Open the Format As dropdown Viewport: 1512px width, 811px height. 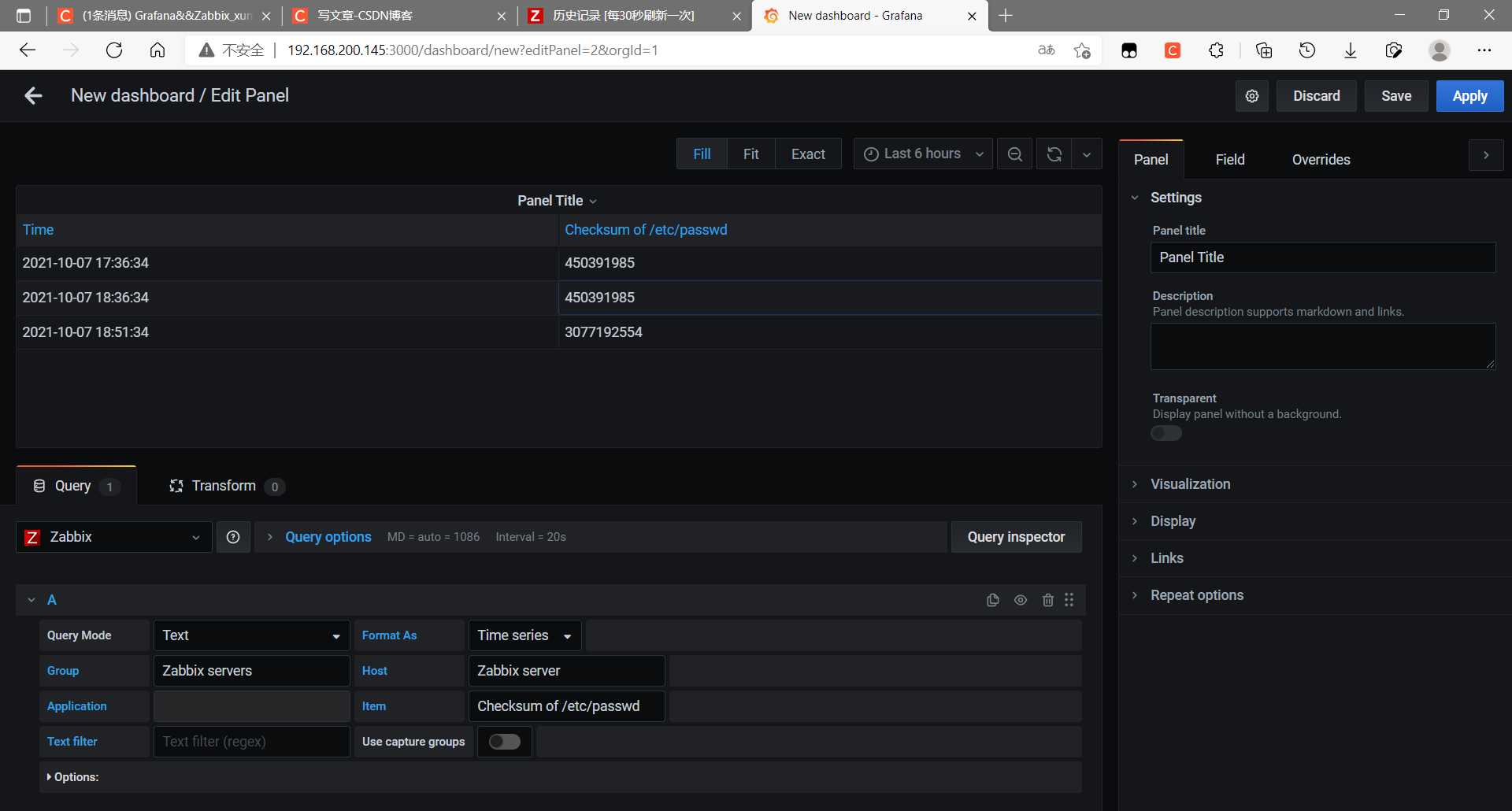click(x=524, y=635)
